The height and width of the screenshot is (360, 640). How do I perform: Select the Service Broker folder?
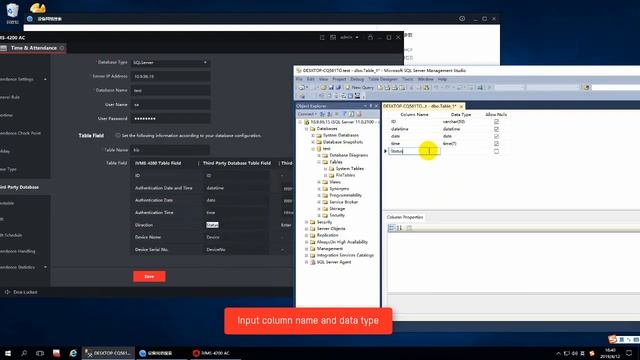[x=343, y=202]
